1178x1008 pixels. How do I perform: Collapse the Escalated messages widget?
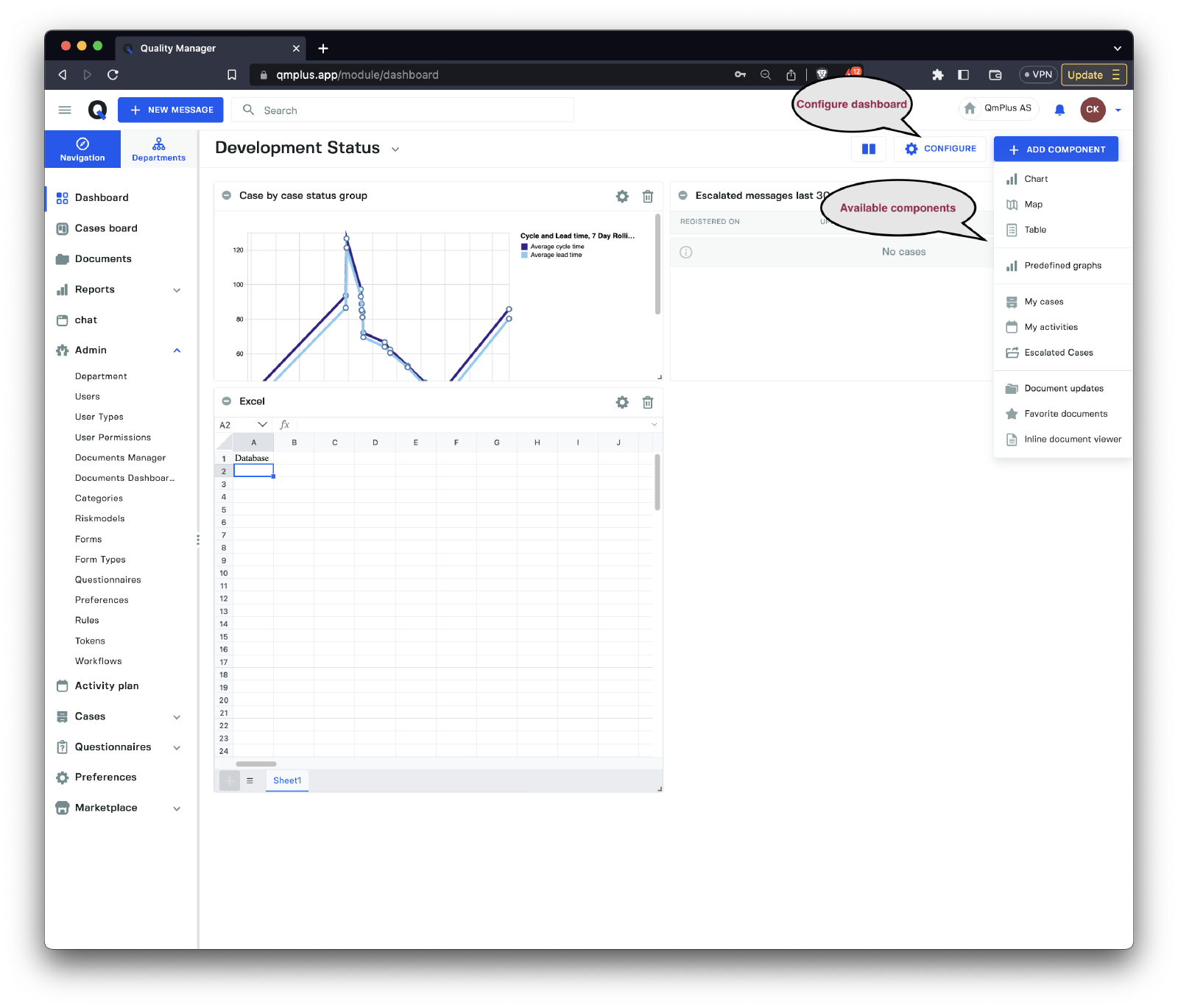tap(683, 196)
